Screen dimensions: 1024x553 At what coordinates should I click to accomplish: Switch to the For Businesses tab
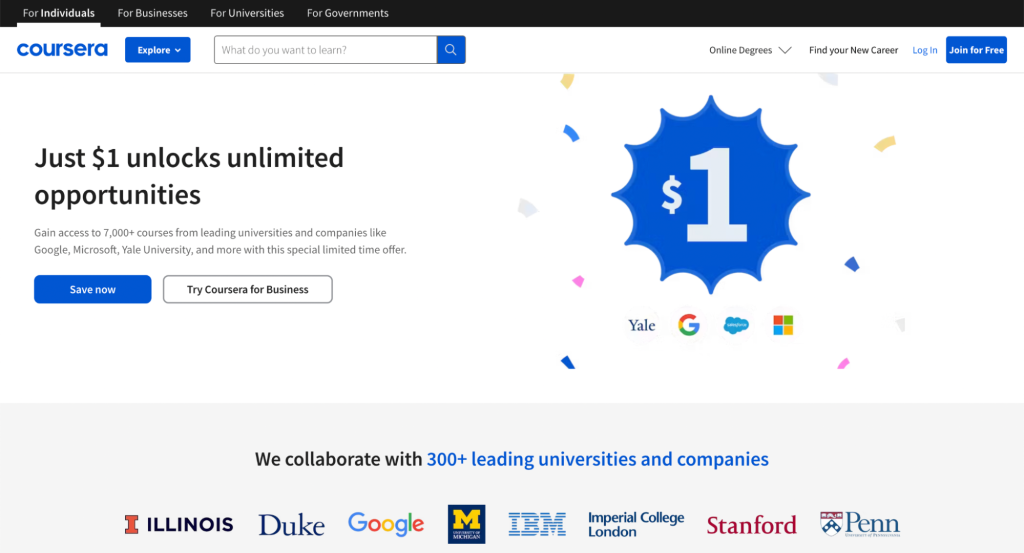coord(152,13)
